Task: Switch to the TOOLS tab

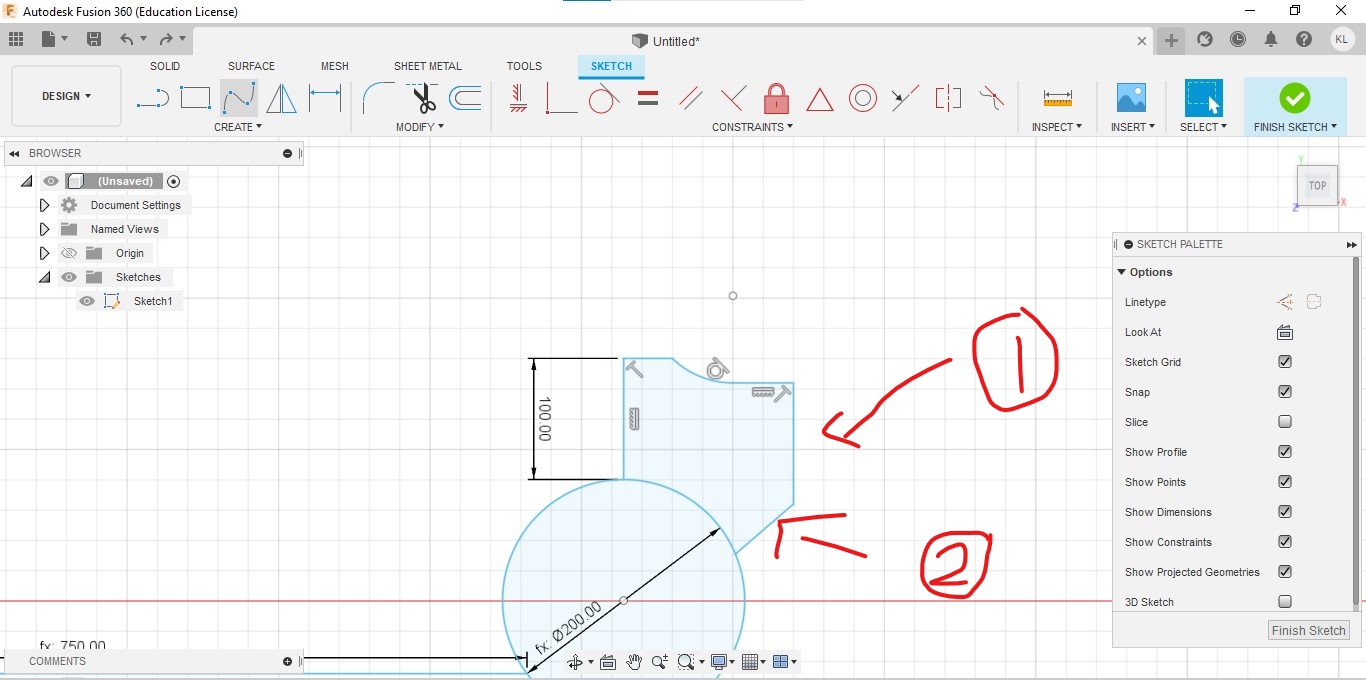Action: pyautogui.click(x=524, y=66)
